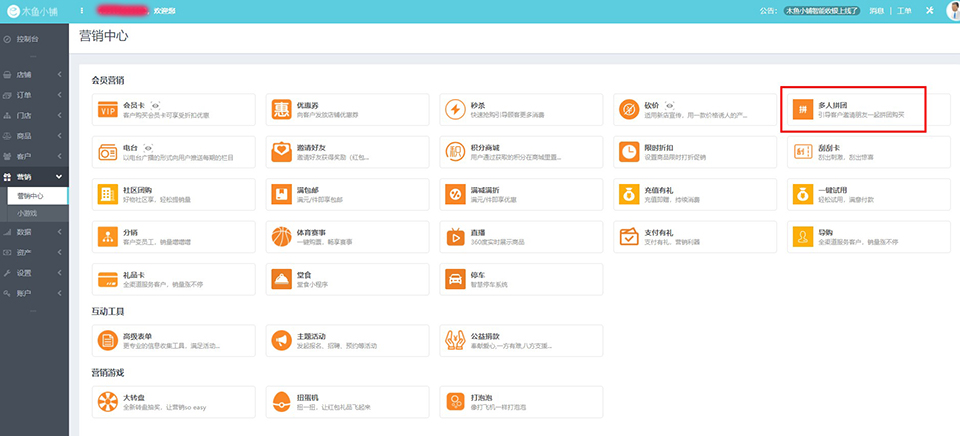Open the 会员卡 VIP card icon
Screen dimensions: 960x436
108,109
